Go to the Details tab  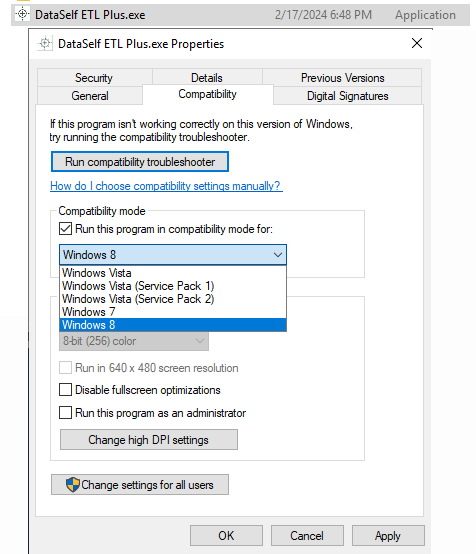click(207, 78)
